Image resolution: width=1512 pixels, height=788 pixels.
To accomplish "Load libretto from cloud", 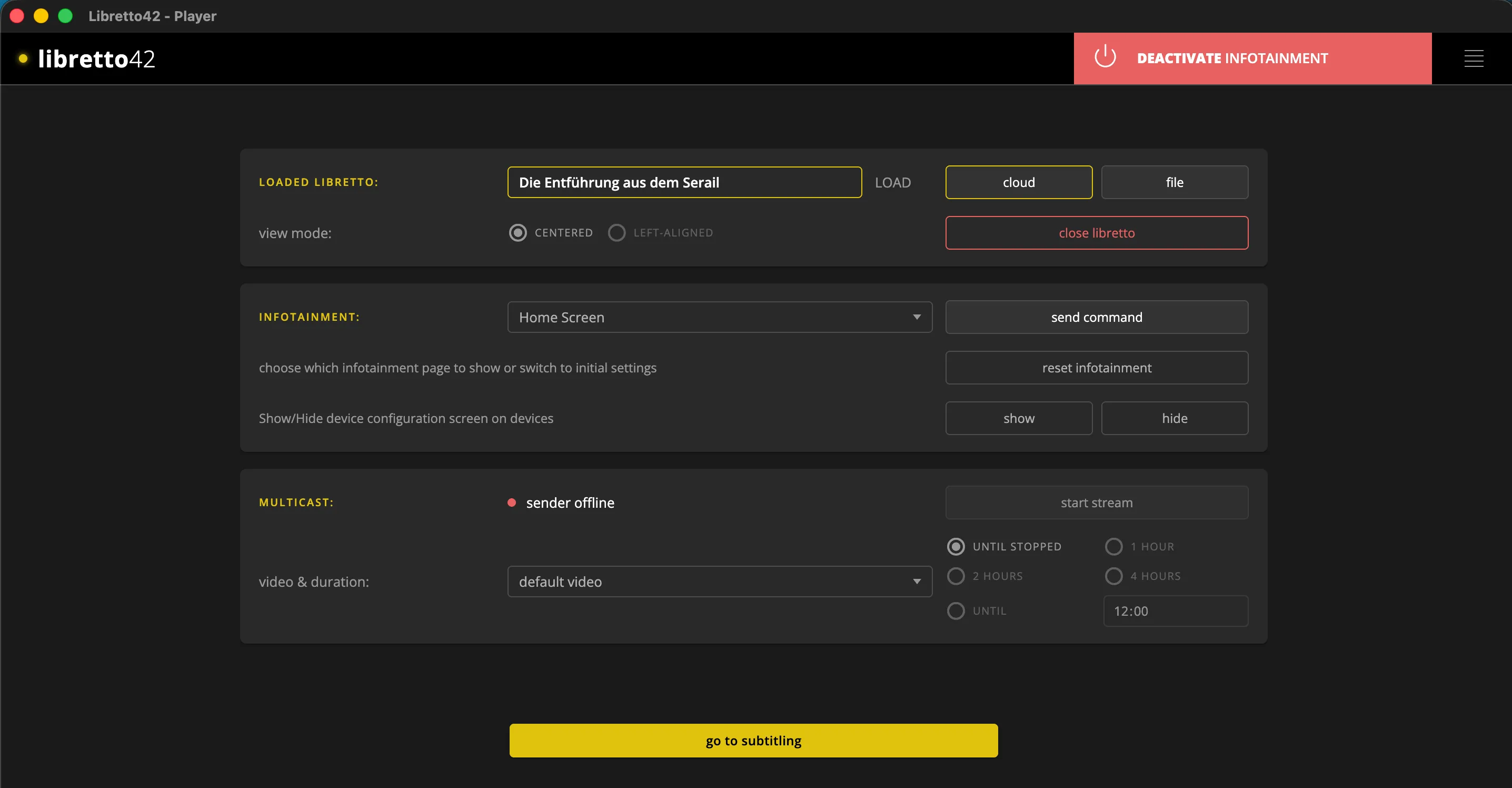I will tap(1018, 182).
